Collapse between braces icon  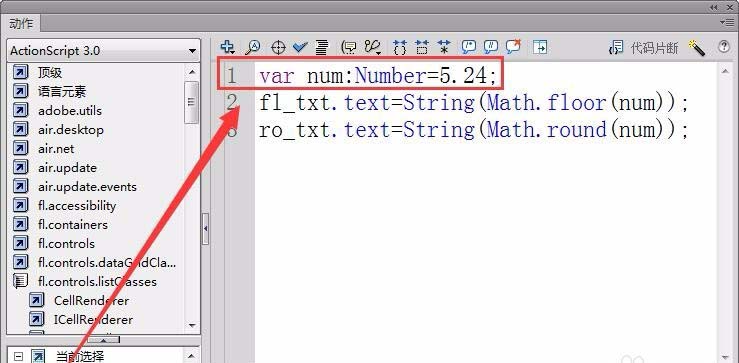click(400, 47)
